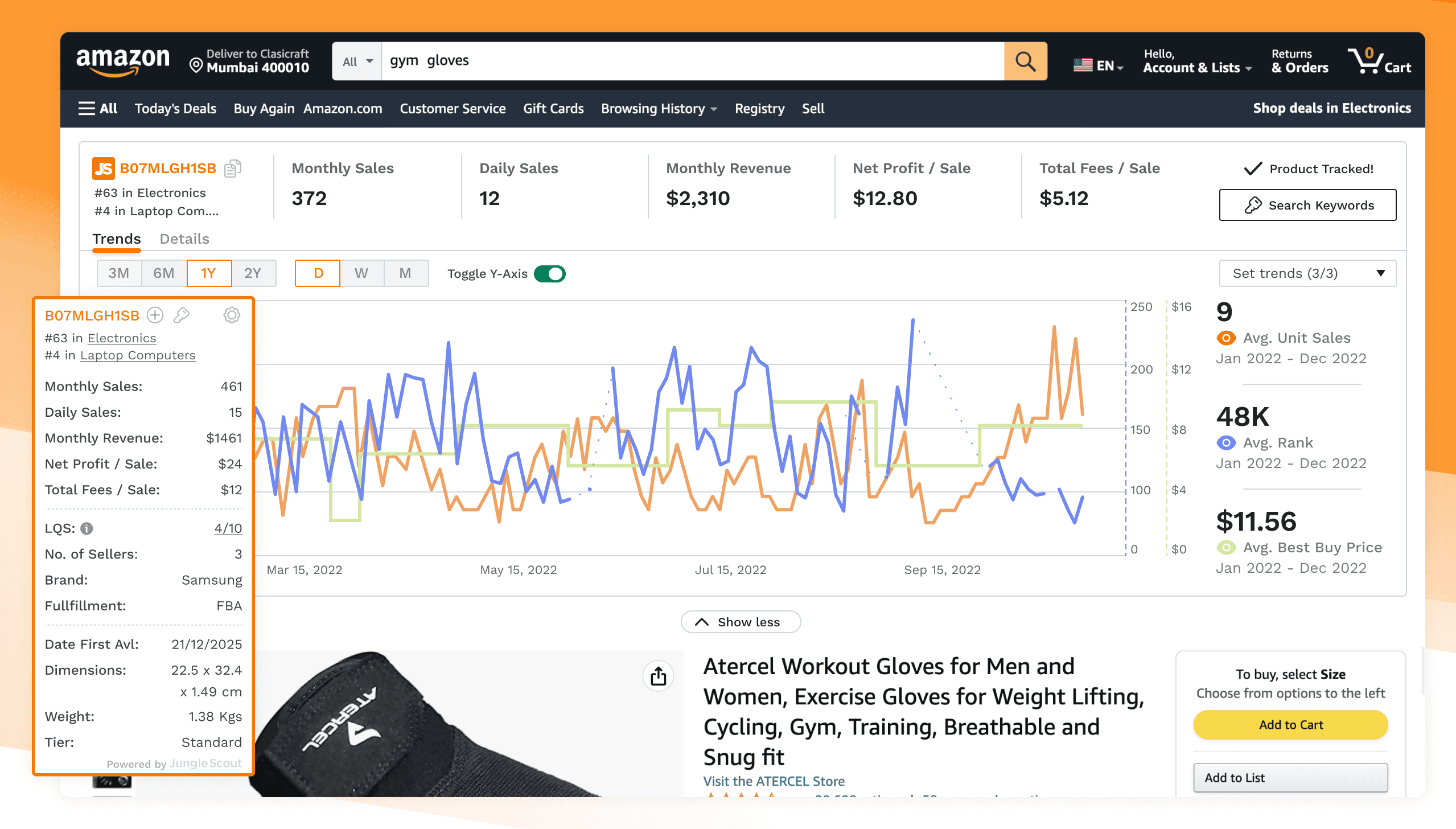Click the Add to Cart button
Image resolution: width=1456 pixels, height=829 pixels.
pos(1290,725)
